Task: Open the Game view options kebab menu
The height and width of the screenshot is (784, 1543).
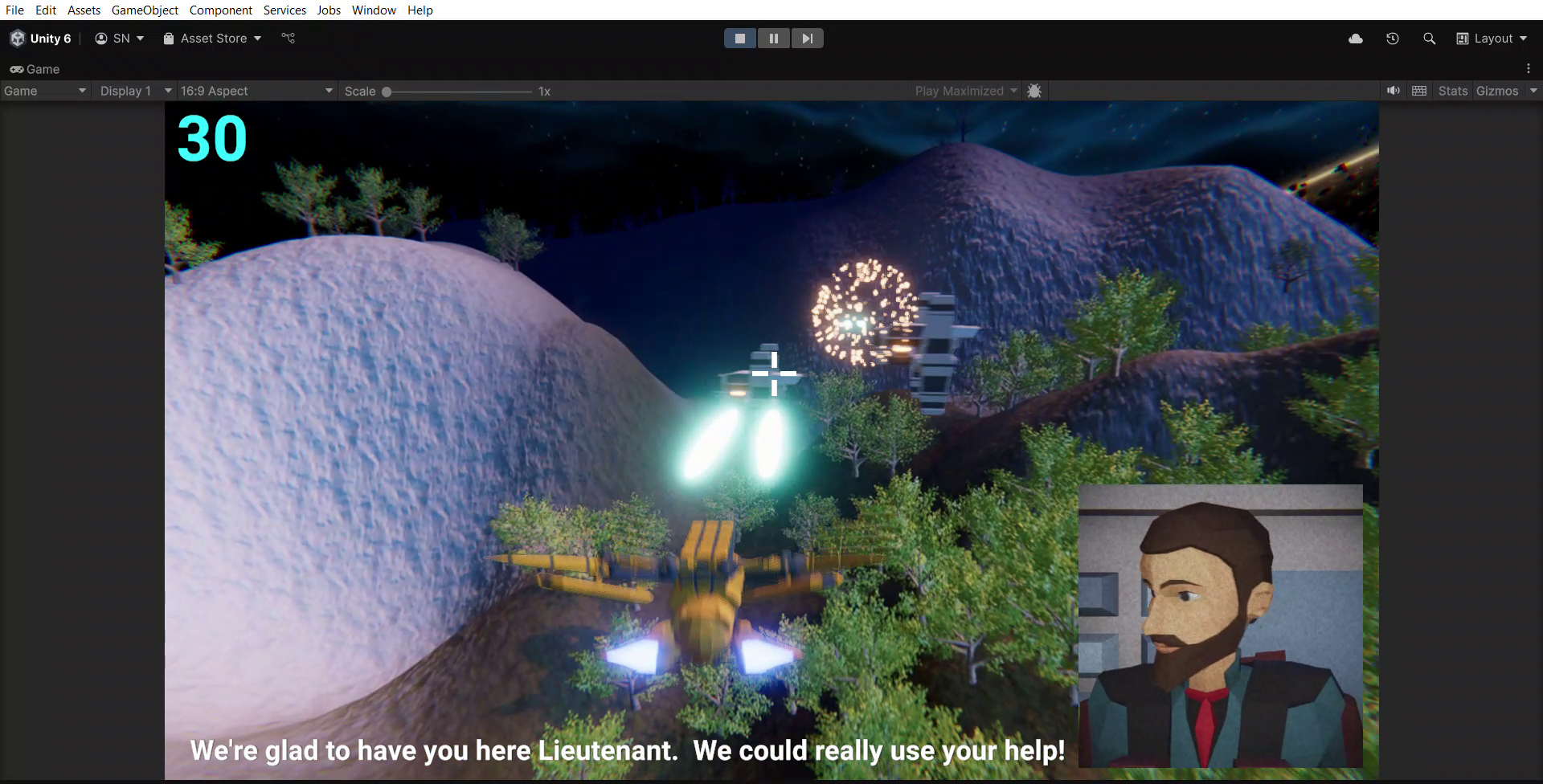Action: (x=1529, y=69)
